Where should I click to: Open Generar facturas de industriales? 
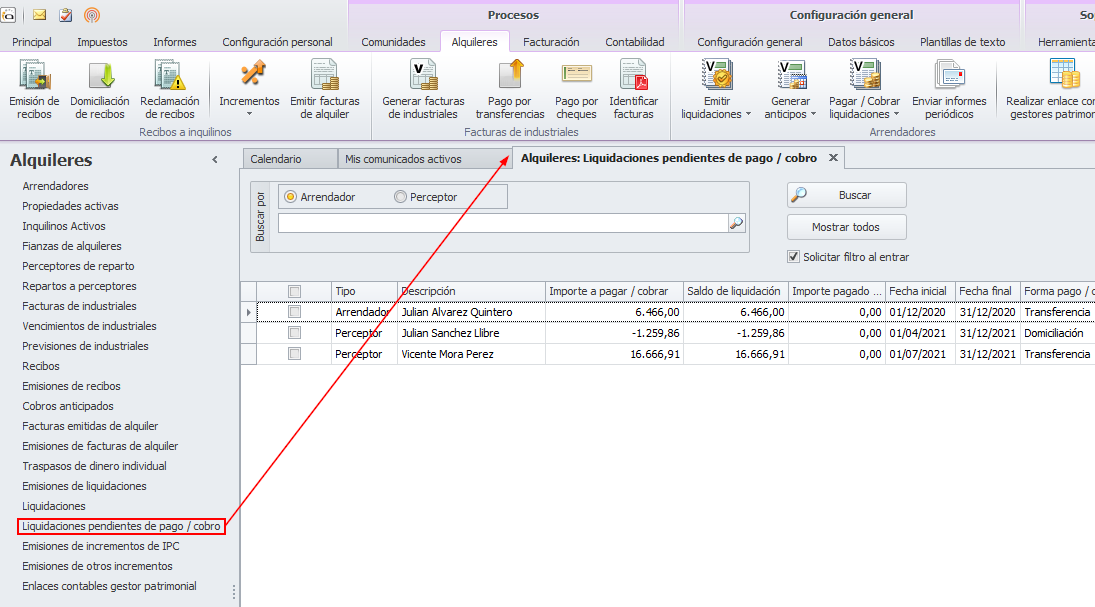423,78
